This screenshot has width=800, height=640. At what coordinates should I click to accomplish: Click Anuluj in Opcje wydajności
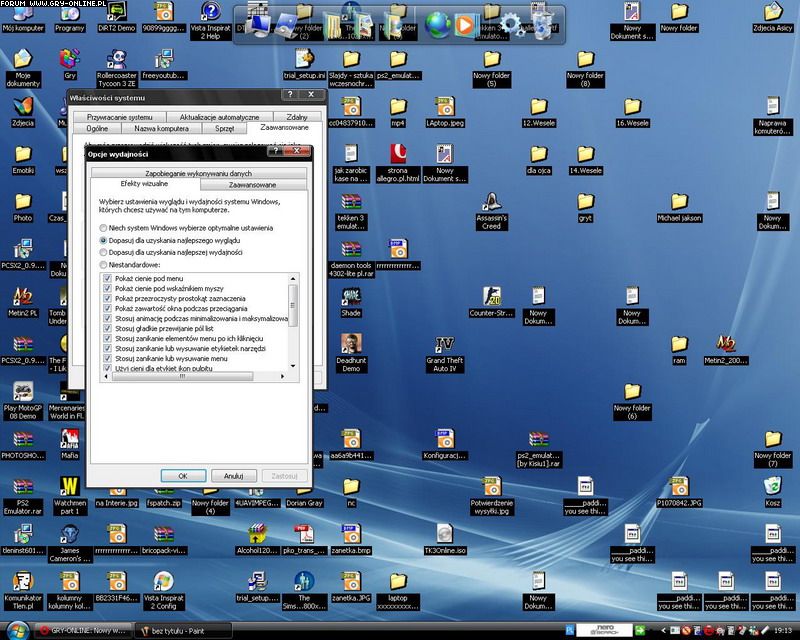pyautogui.click(x=233, y=476)
